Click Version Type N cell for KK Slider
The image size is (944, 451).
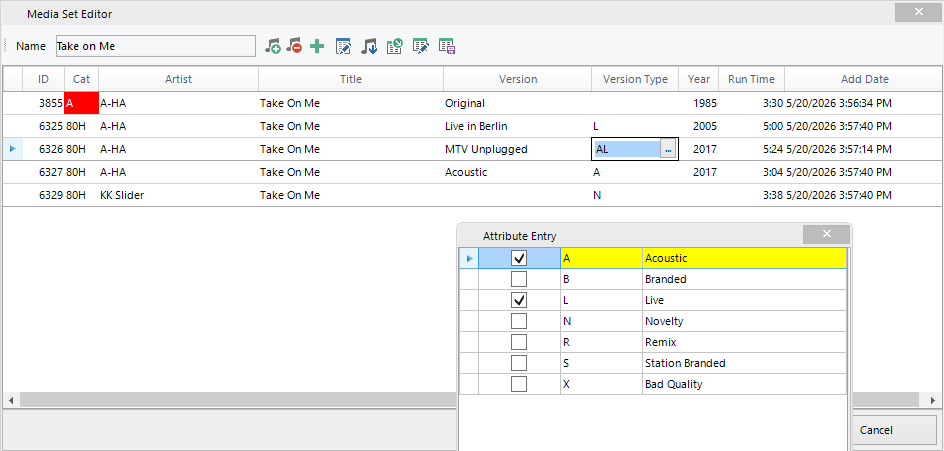point(635,195)
